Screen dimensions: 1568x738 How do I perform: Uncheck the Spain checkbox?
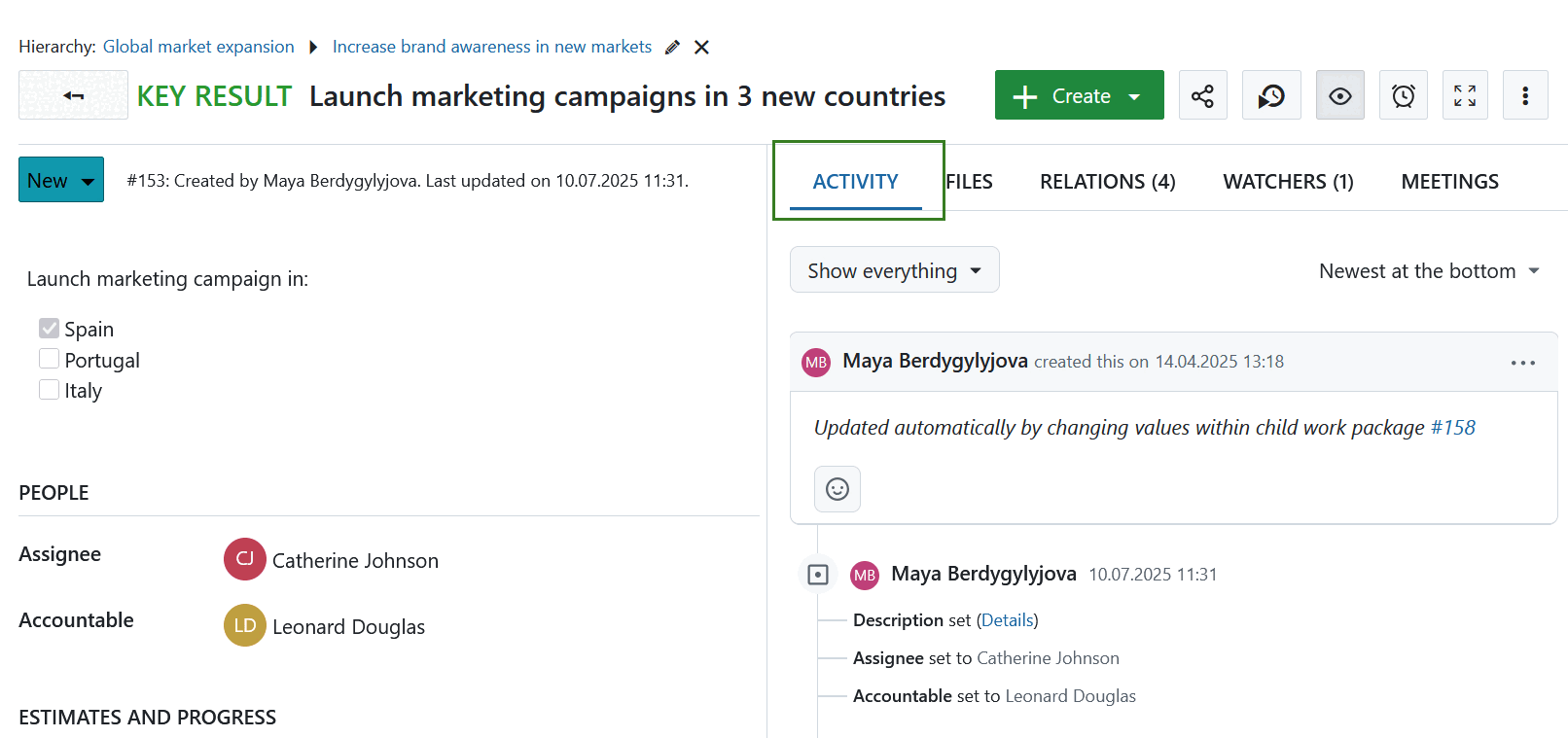(50, 329)
